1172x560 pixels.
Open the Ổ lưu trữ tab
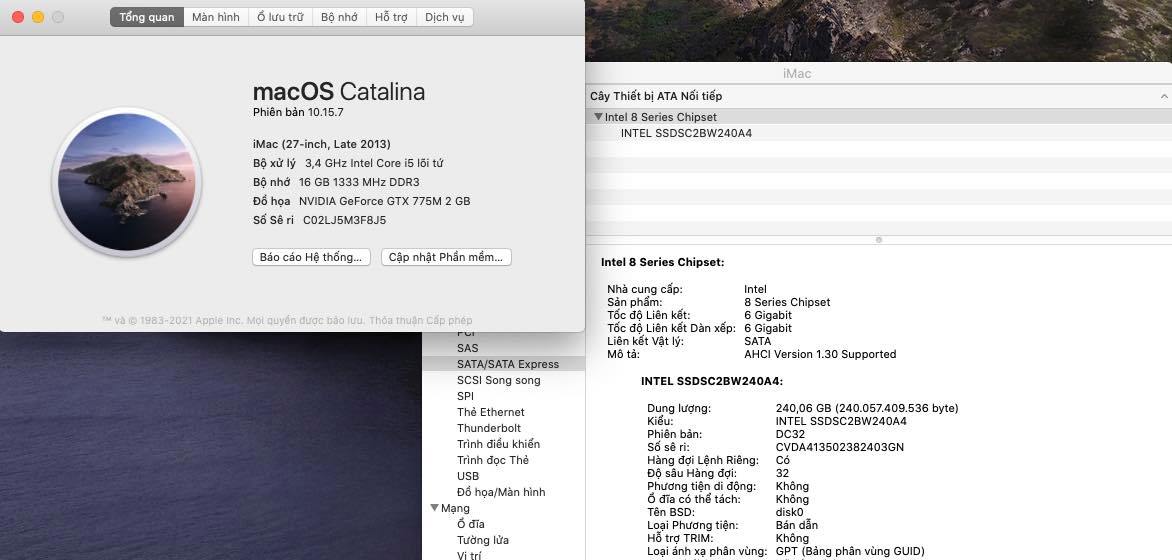pyautogui.click(x=280, y=17)
